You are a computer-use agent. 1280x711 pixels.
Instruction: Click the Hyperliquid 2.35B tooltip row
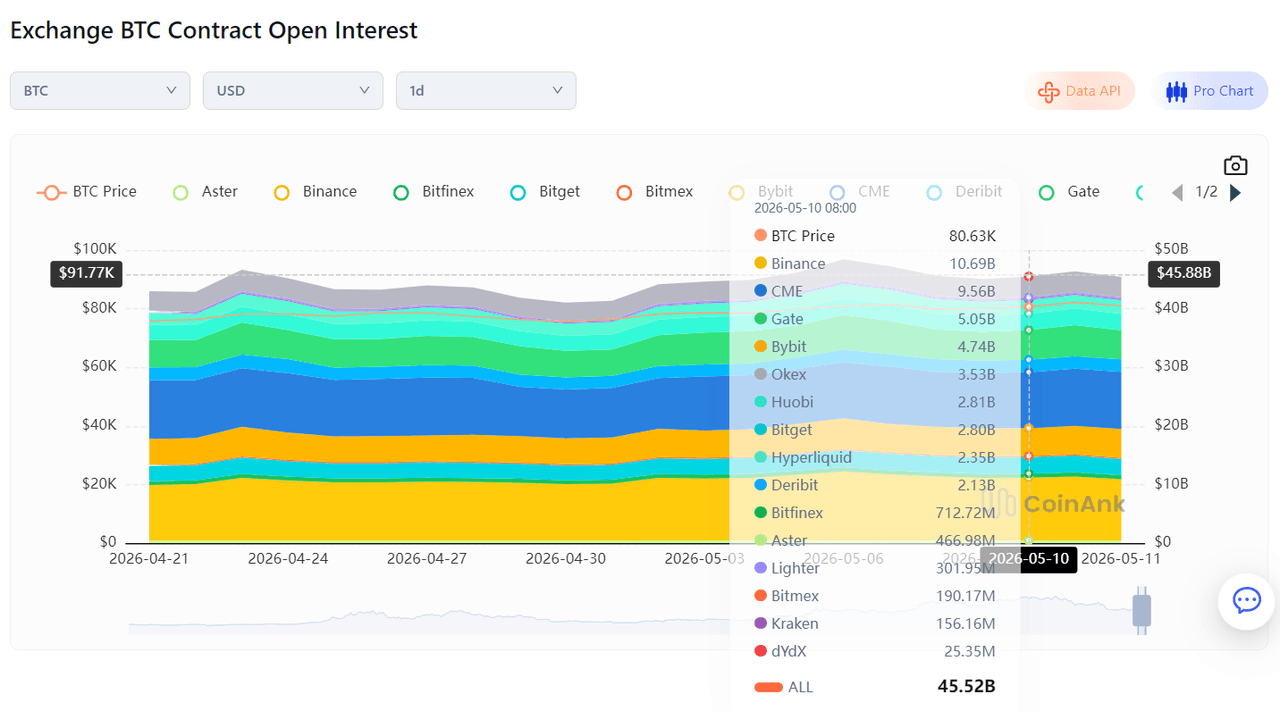click(875, 458)
